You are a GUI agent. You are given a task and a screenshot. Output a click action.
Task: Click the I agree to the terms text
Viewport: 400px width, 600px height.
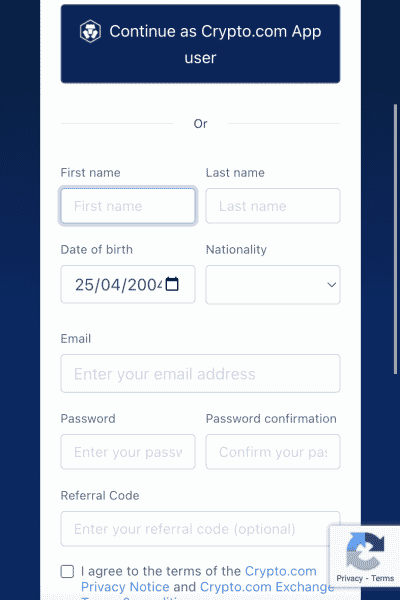(x=160, y=571)
